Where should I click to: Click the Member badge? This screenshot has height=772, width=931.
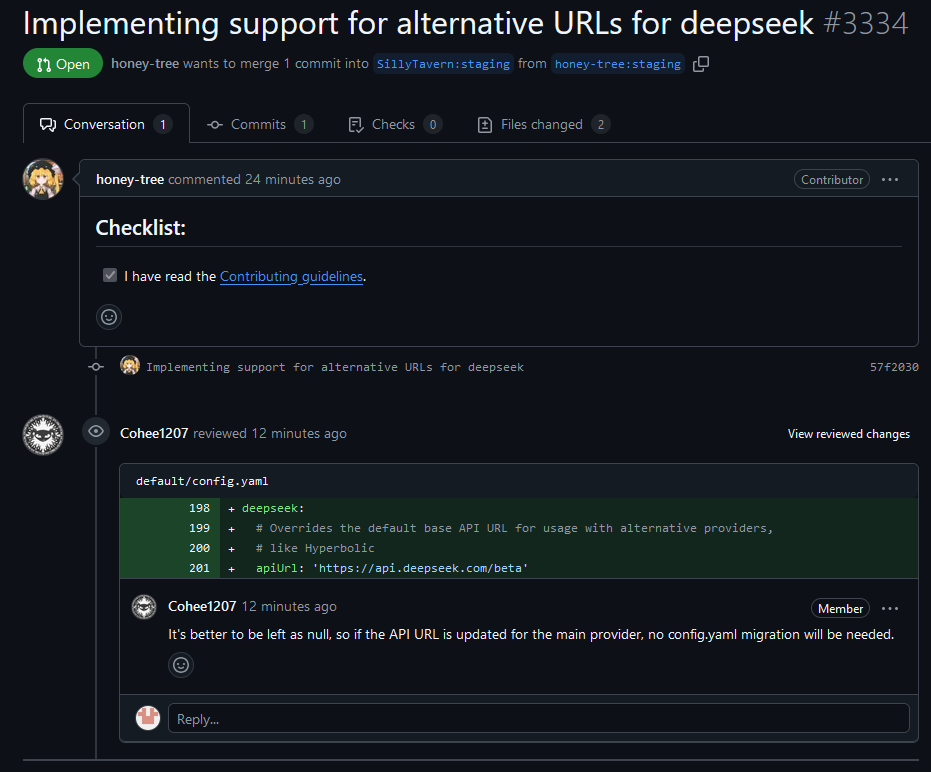(840, 608)
